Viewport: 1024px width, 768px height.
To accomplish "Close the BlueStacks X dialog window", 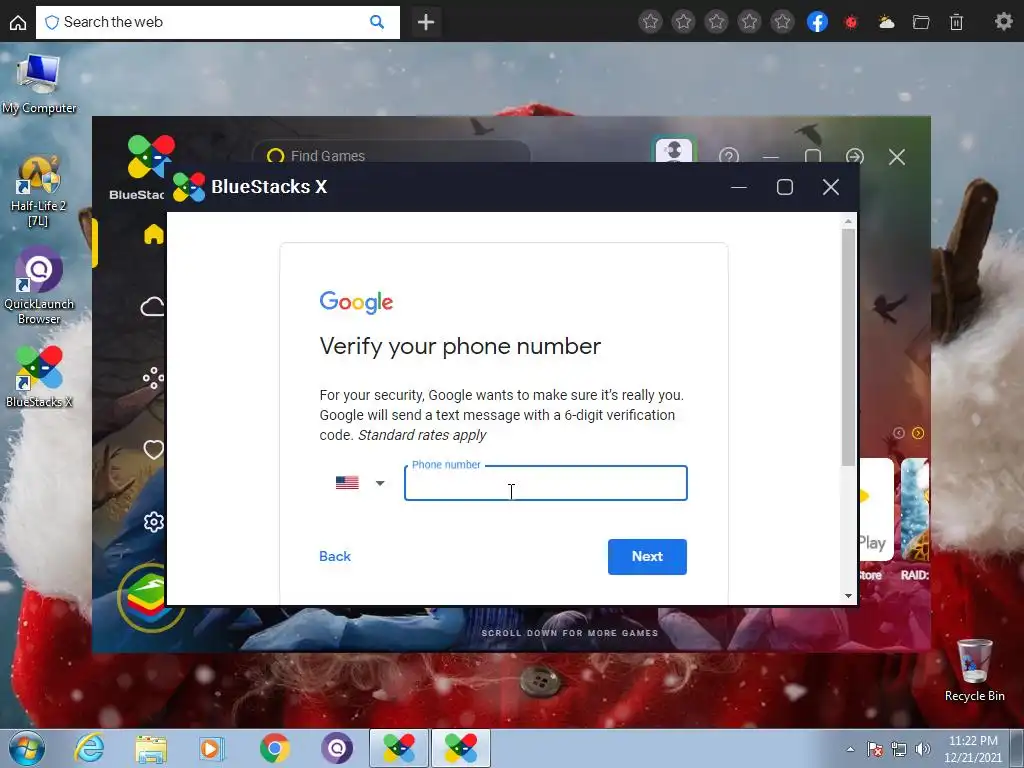I will click(831, 187).
